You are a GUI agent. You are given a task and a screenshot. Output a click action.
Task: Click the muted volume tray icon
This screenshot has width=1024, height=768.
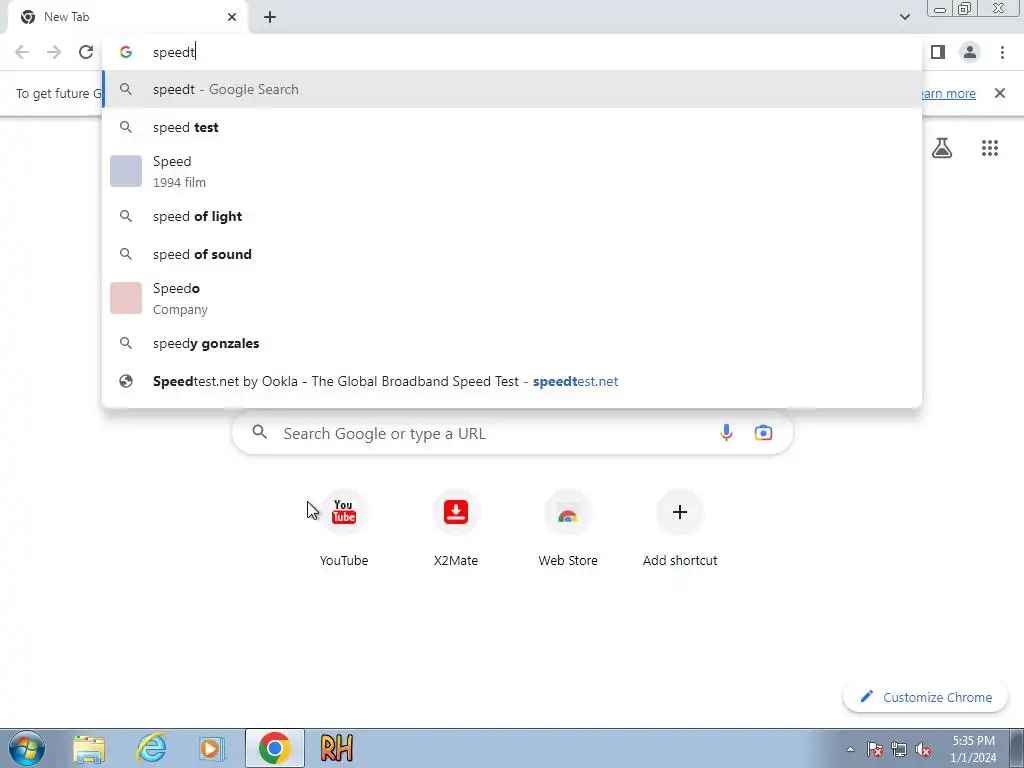coord(923,749)
